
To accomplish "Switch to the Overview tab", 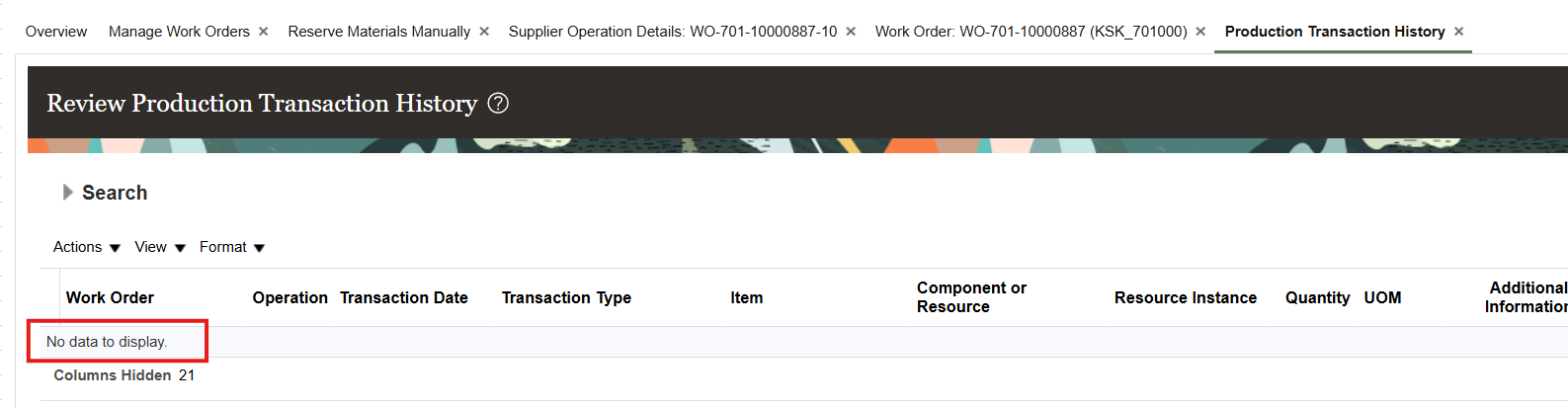I will coord(56,32).
